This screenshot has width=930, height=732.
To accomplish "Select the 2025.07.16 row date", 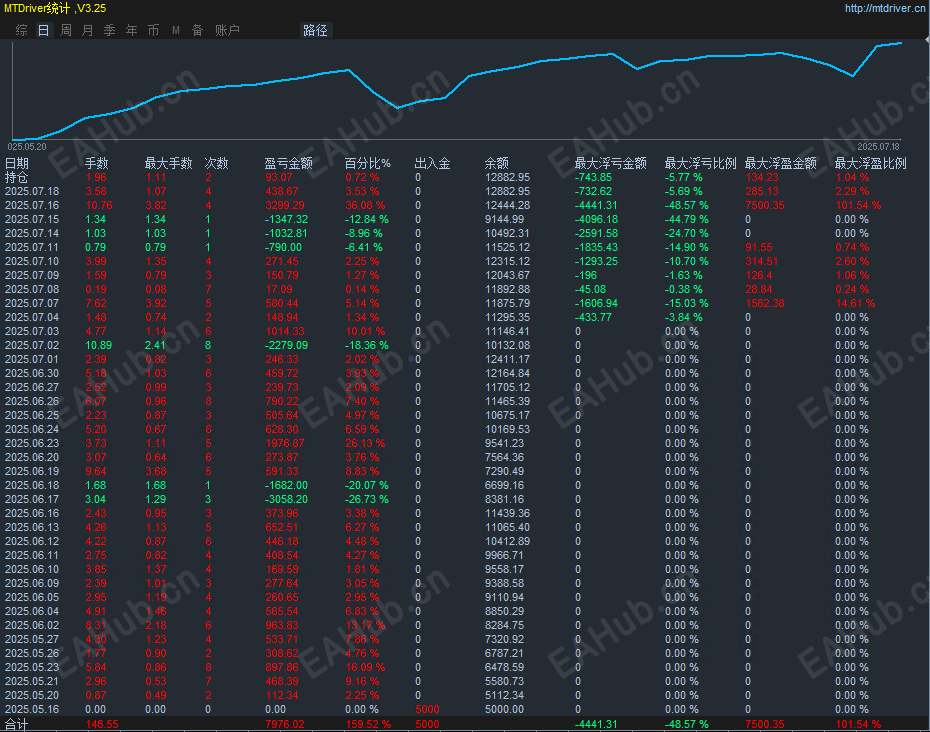I will 32,205.
